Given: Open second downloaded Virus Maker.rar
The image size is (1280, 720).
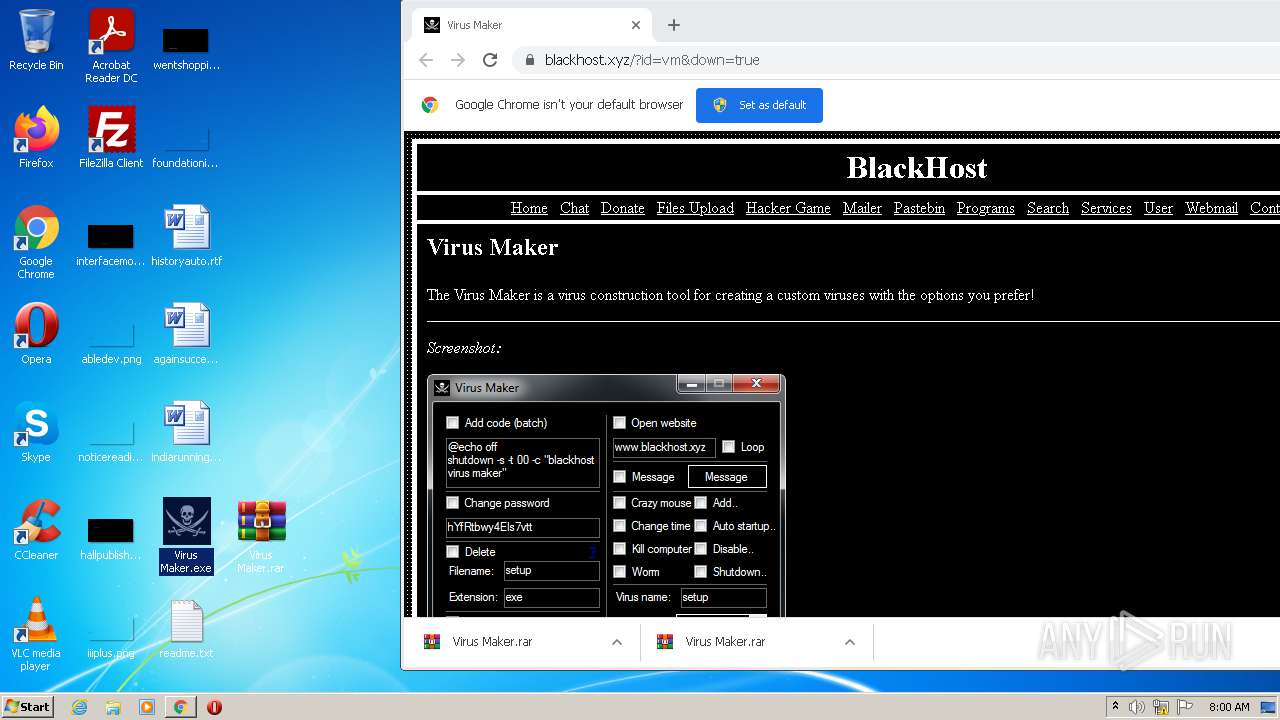Looking at the screenshot, I should [x=725, y=642].
